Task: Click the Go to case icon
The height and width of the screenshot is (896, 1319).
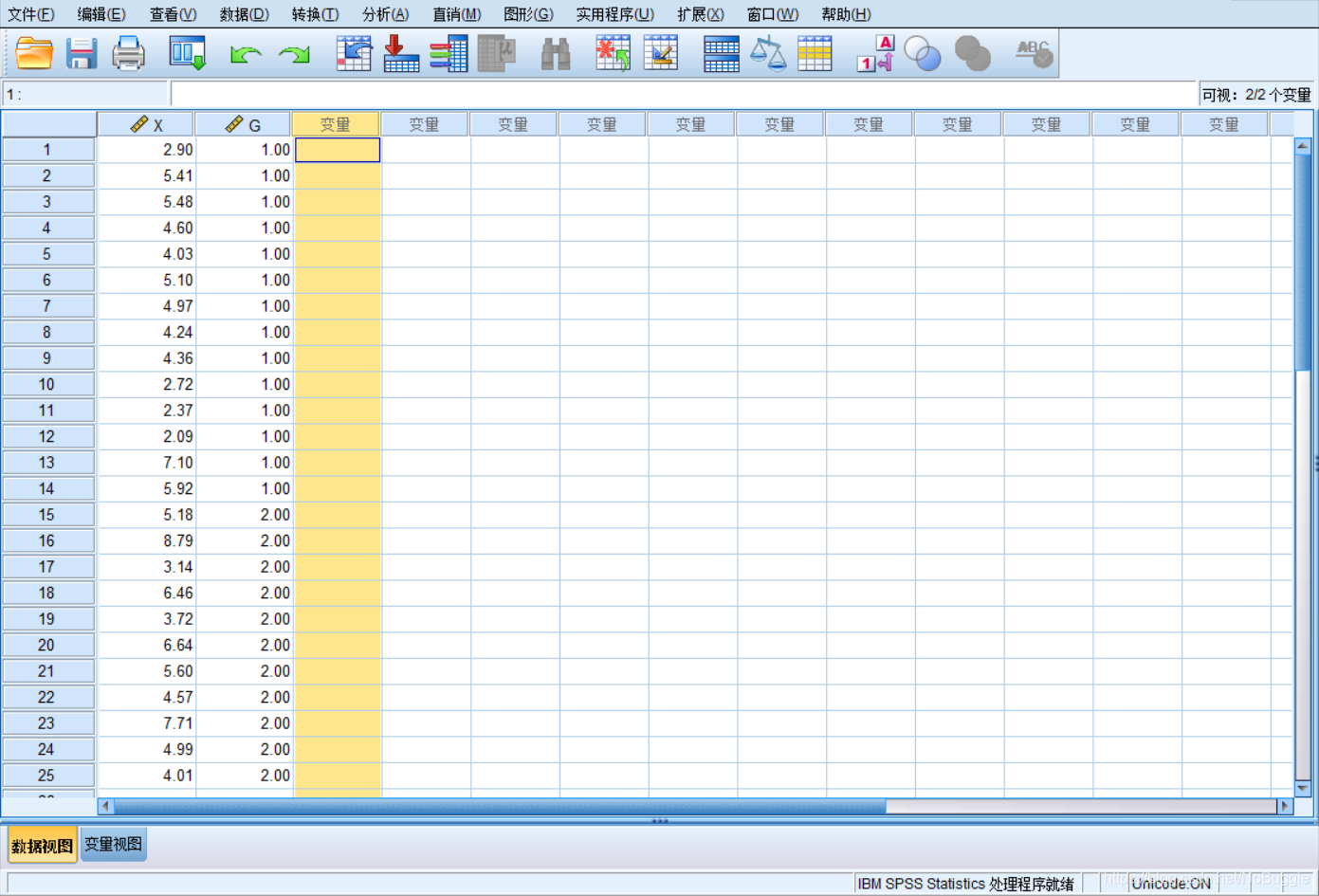Action: pyautogui.click(x=354, y=53)
